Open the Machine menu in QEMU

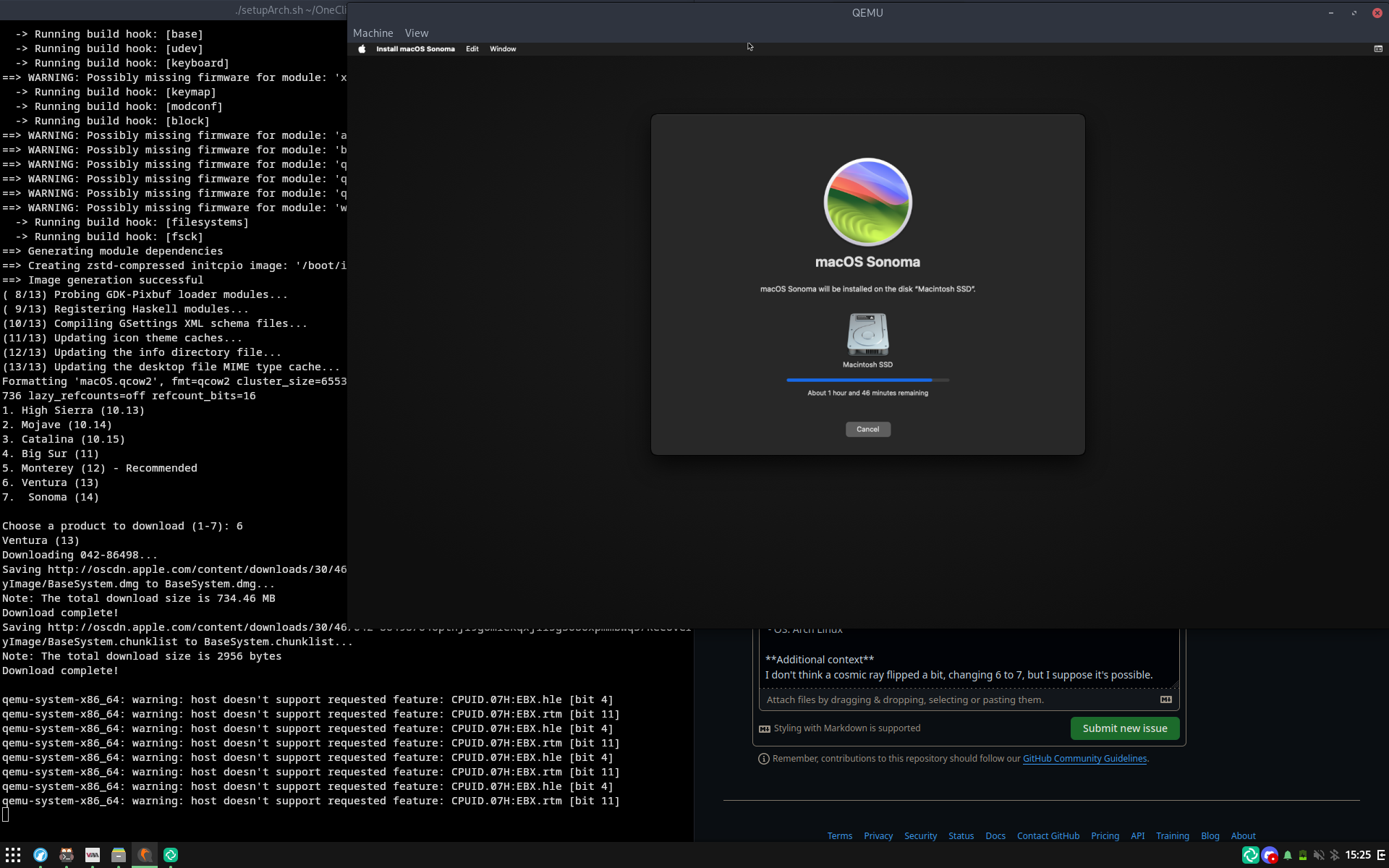[x=373, y=33]
